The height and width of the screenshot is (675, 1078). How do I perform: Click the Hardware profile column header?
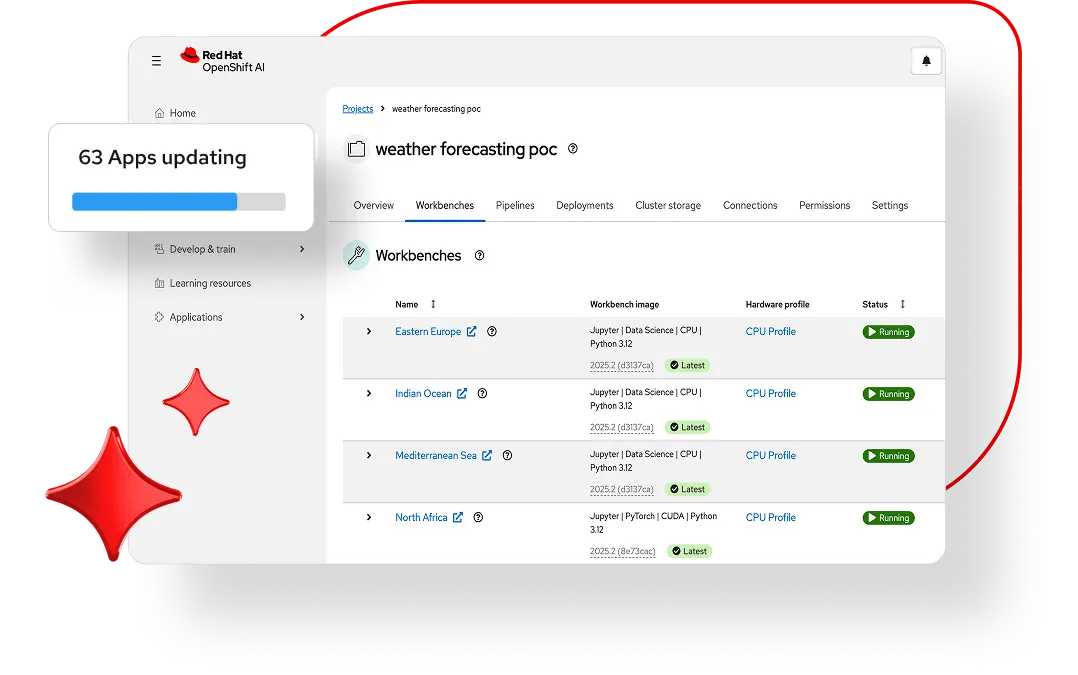tap(777, 305)
